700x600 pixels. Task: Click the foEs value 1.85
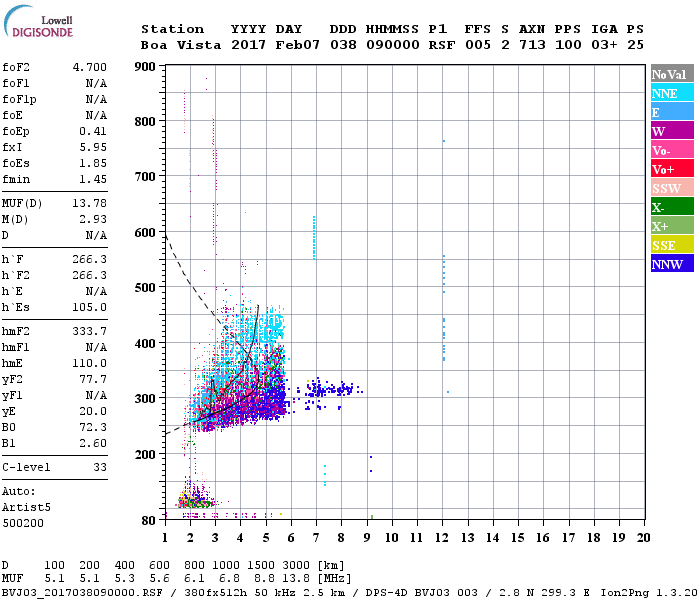coord(93,163)
